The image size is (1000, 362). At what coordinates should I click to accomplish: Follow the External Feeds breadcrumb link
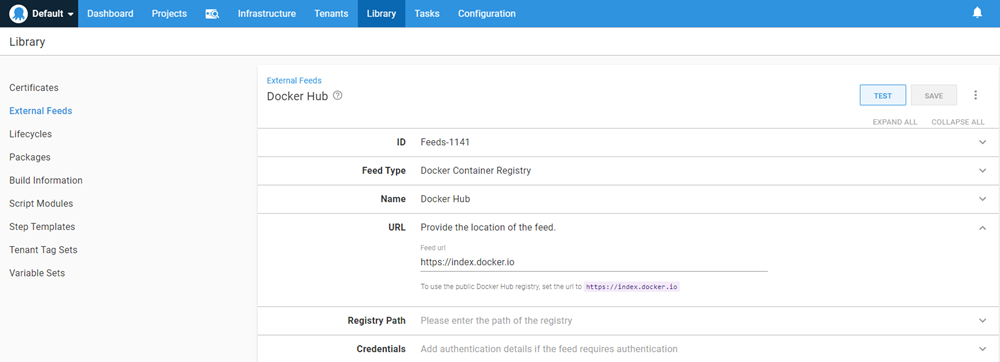(x=294, y=80)
